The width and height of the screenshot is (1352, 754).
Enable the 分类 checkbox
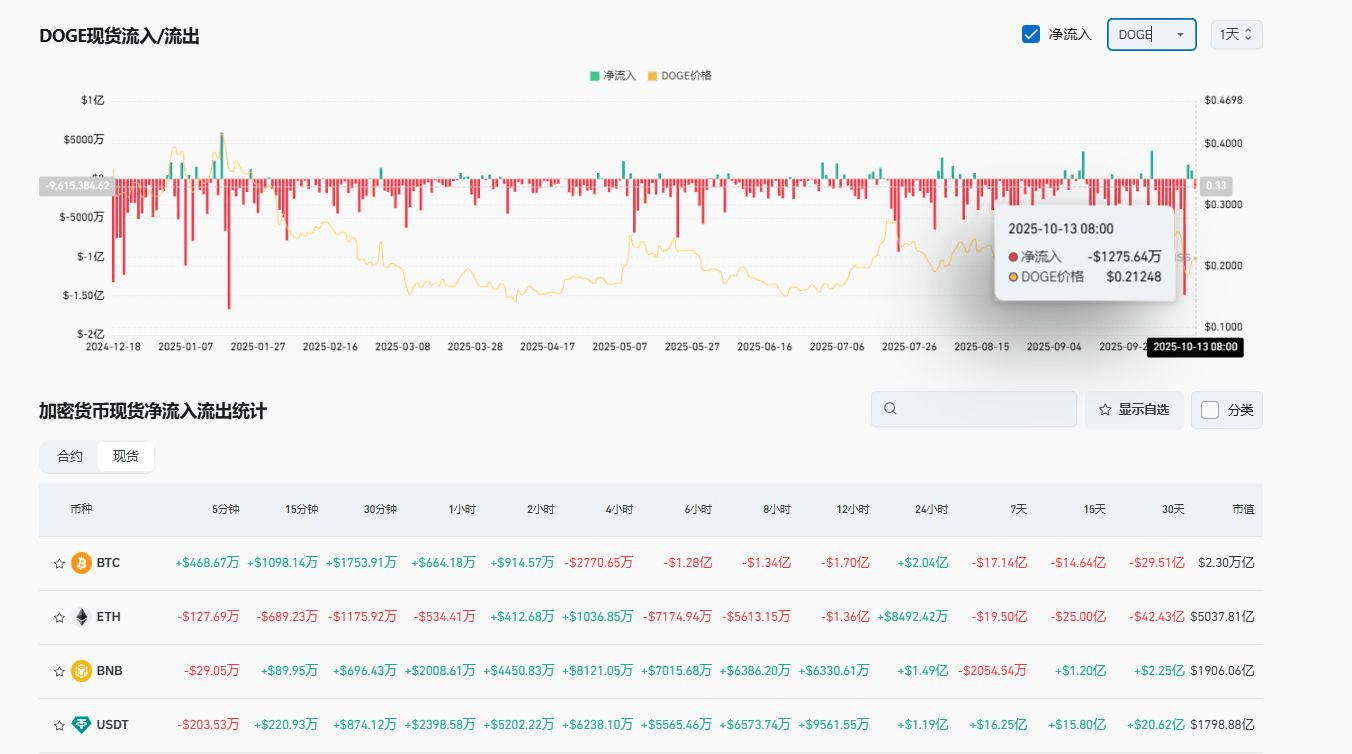pyautogui.click(x=1210, y=410)
